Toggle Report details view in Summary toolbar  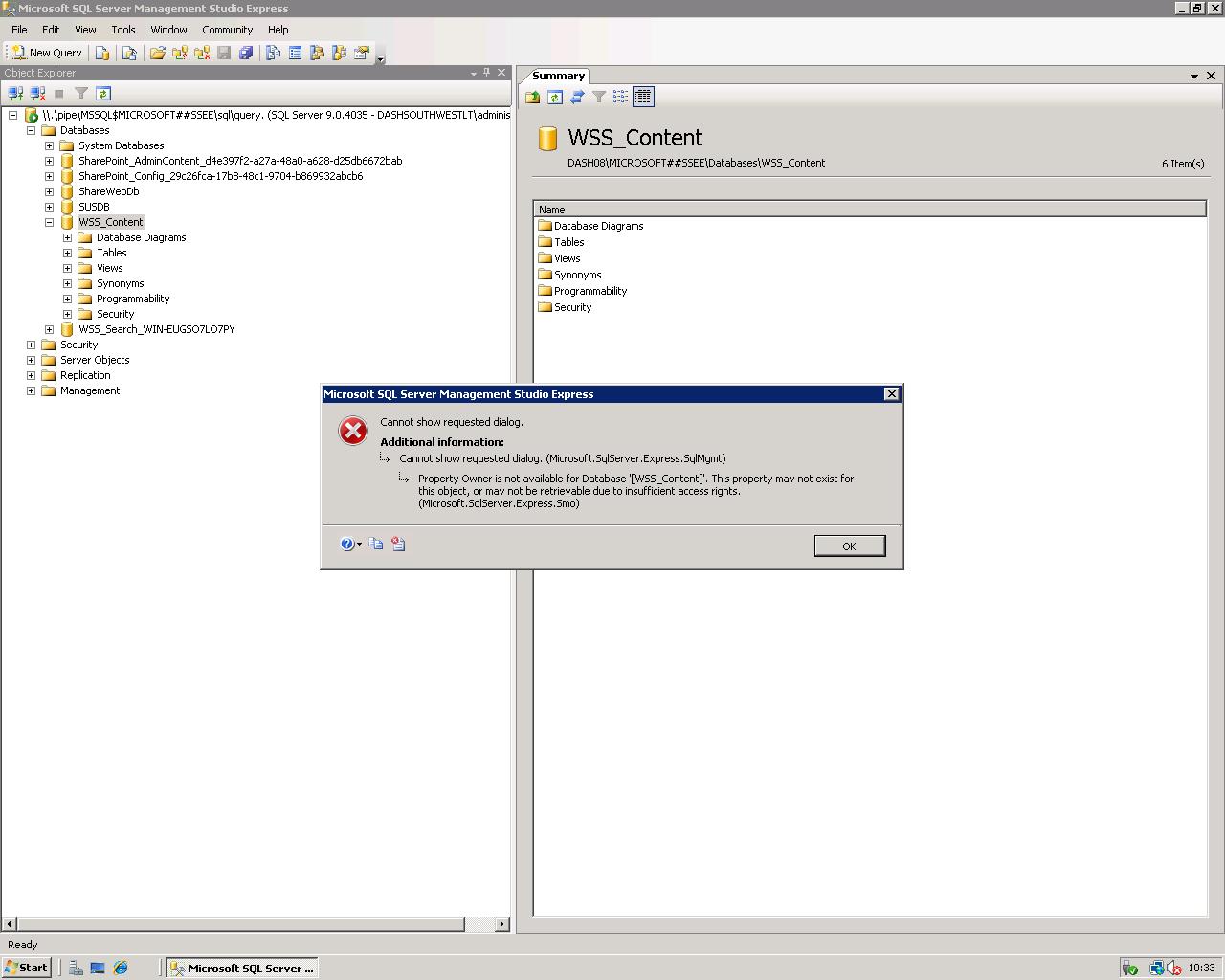[642, 97]
